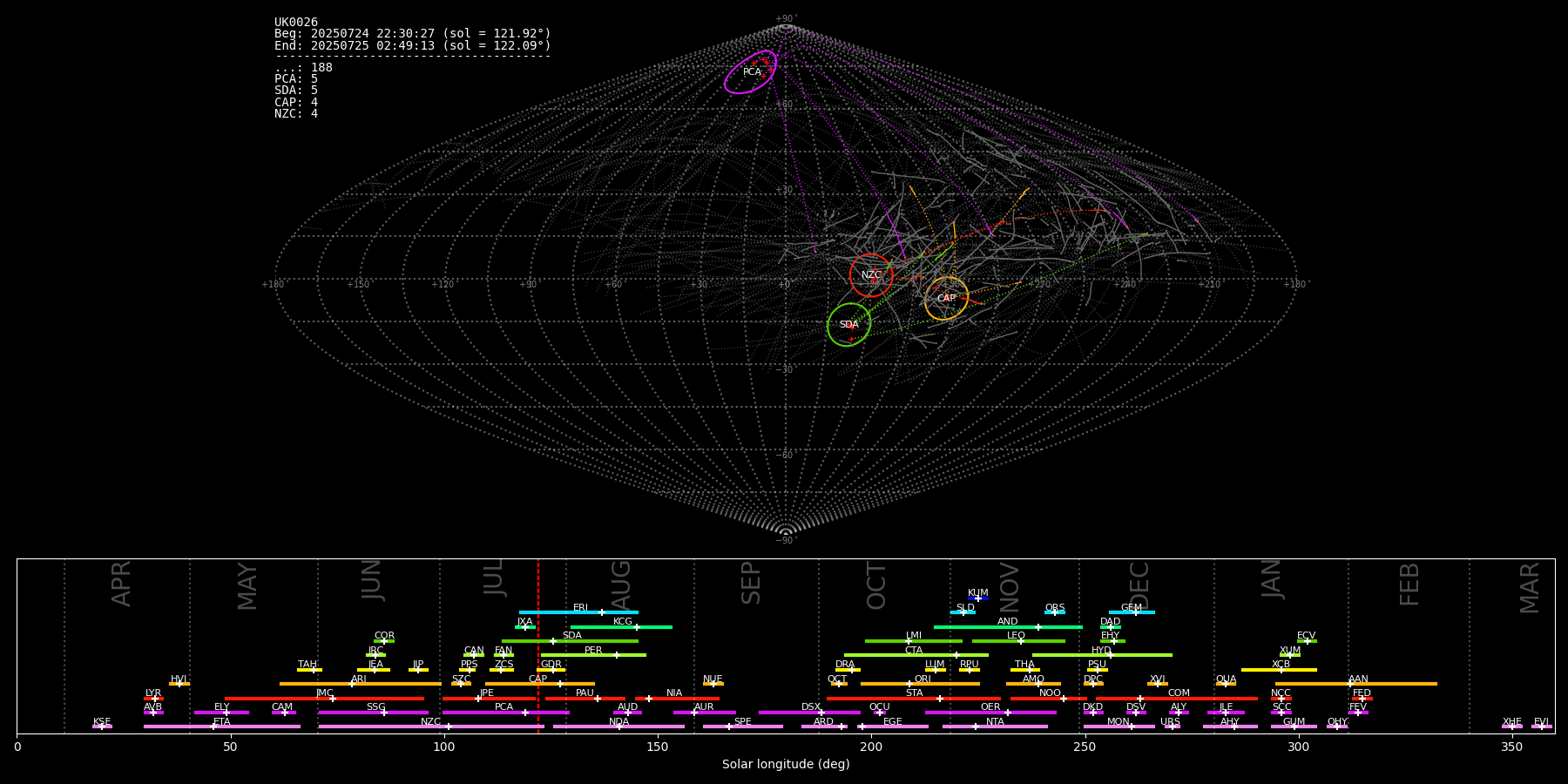Click the 'CAP: 4' count line
Screen dimensions: 1568x784
(x=296, y=102)
